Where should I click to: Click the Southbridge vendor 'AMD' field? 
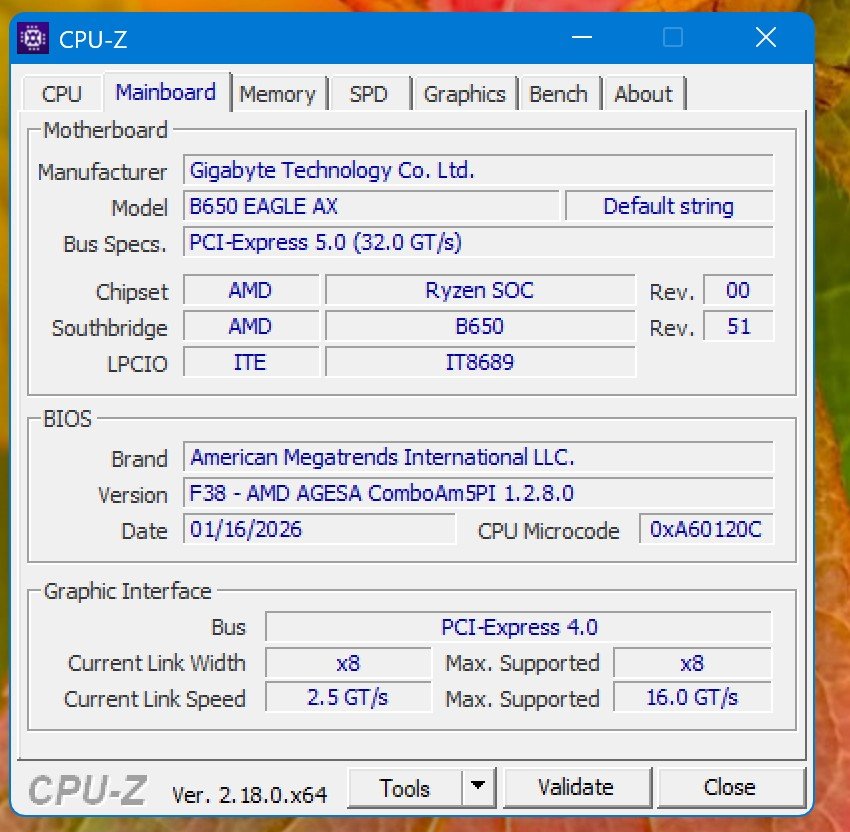[250, 326]
